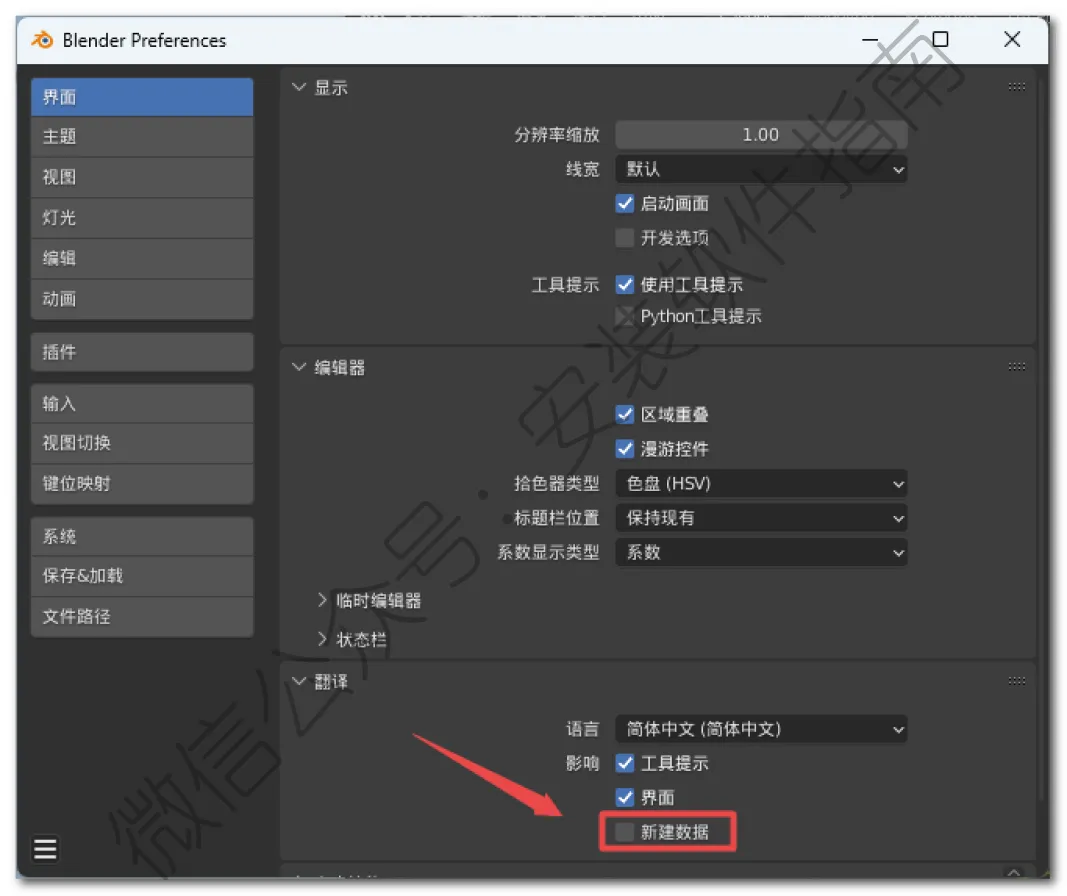Maximize the Blender Preferences window

(940, 39)
